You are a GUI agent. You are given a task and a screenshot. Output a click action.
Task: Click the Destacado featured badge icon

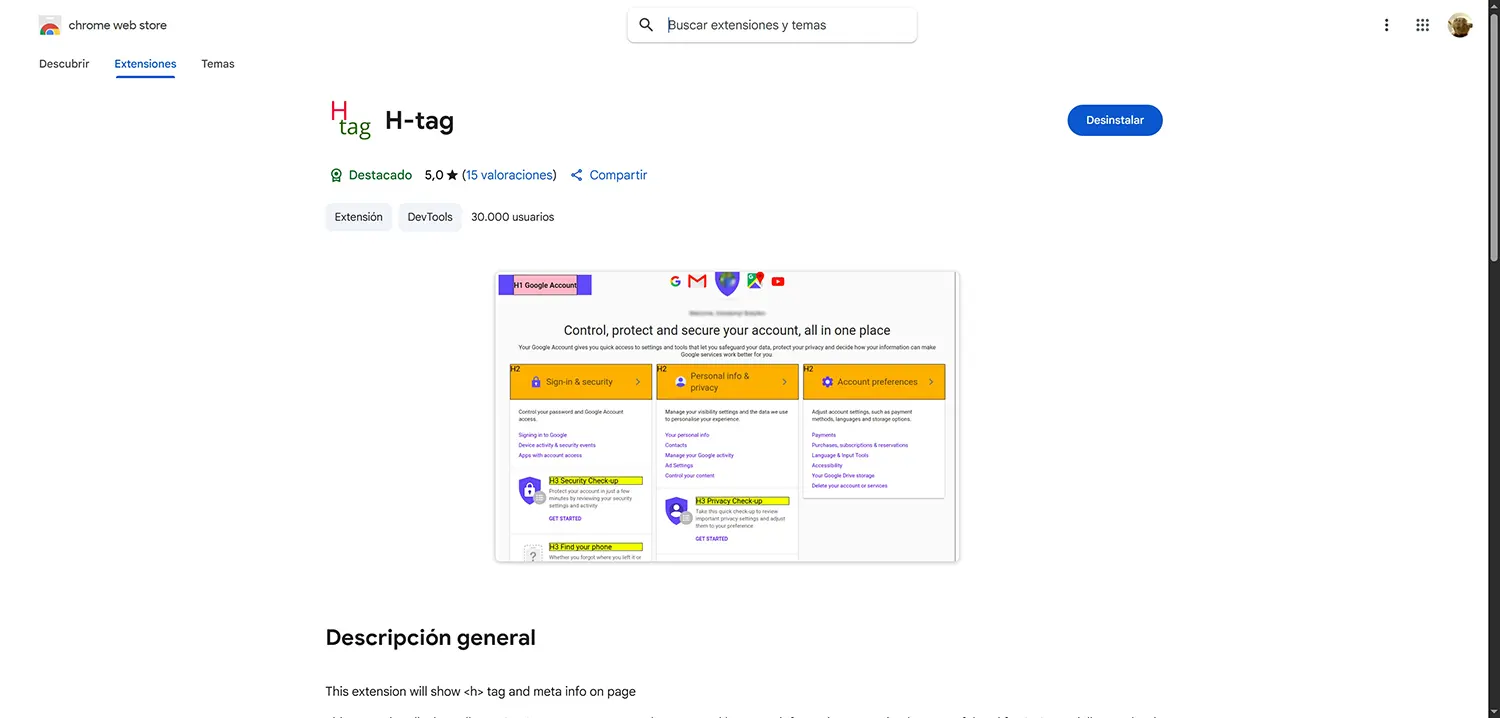(336, 174)
